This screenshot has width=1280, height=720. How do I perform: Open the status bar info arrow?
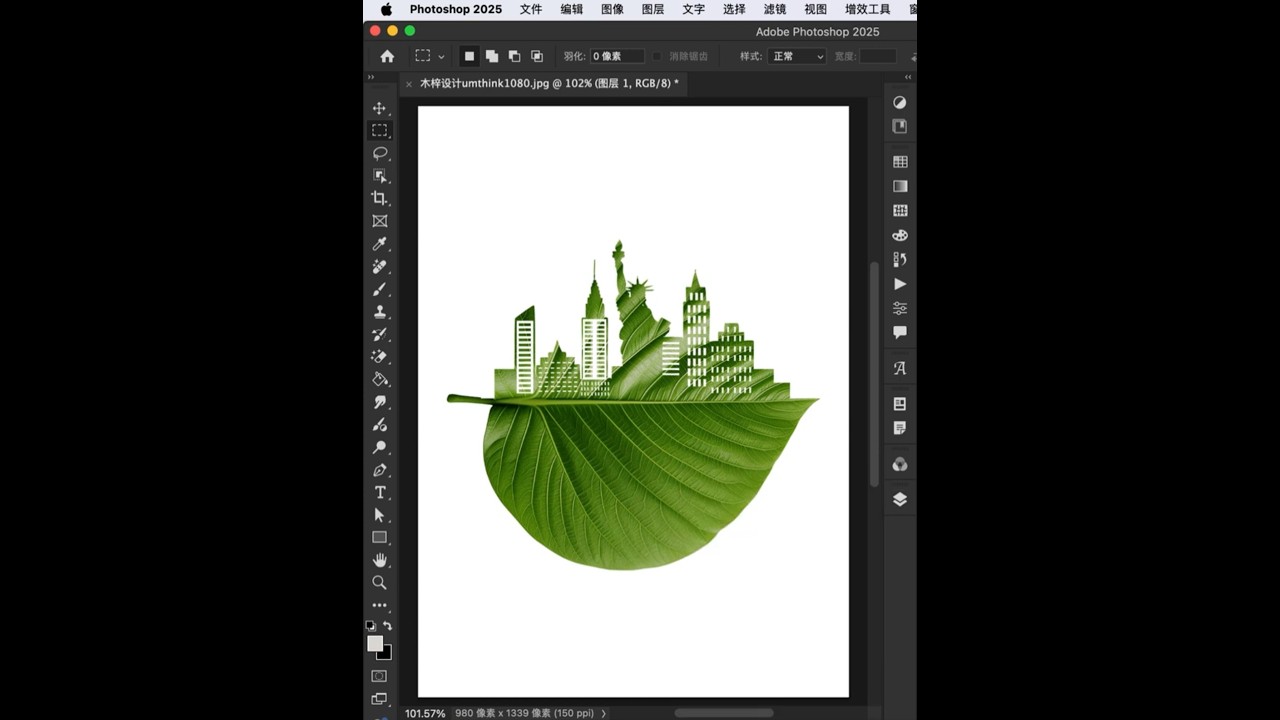point(604,713)
